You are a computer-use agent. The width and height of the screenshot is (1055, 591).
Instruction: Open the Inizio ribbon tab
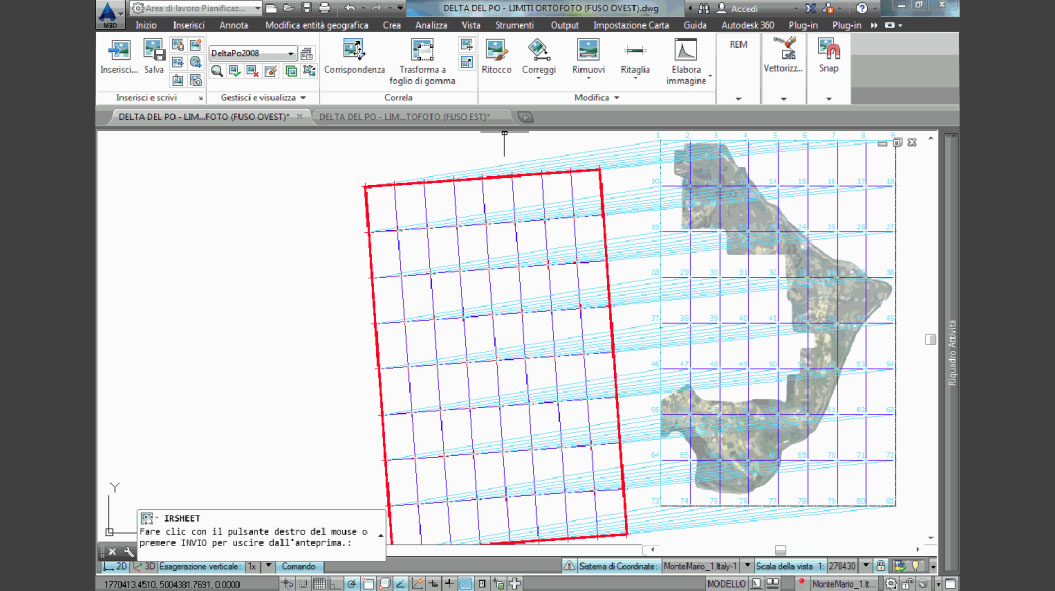tap(146, 25)
